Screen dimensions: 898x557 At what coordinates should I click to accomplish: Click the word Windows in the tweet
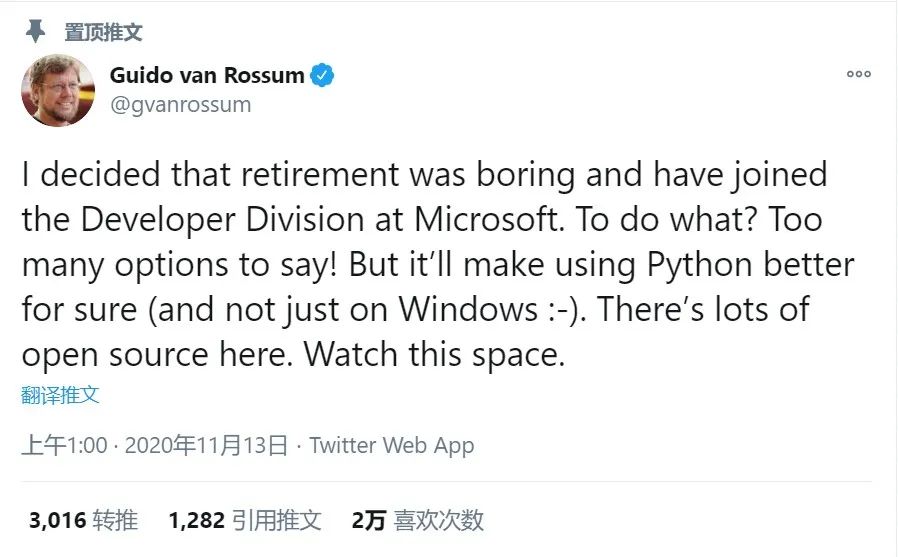(x=469, y=310)
